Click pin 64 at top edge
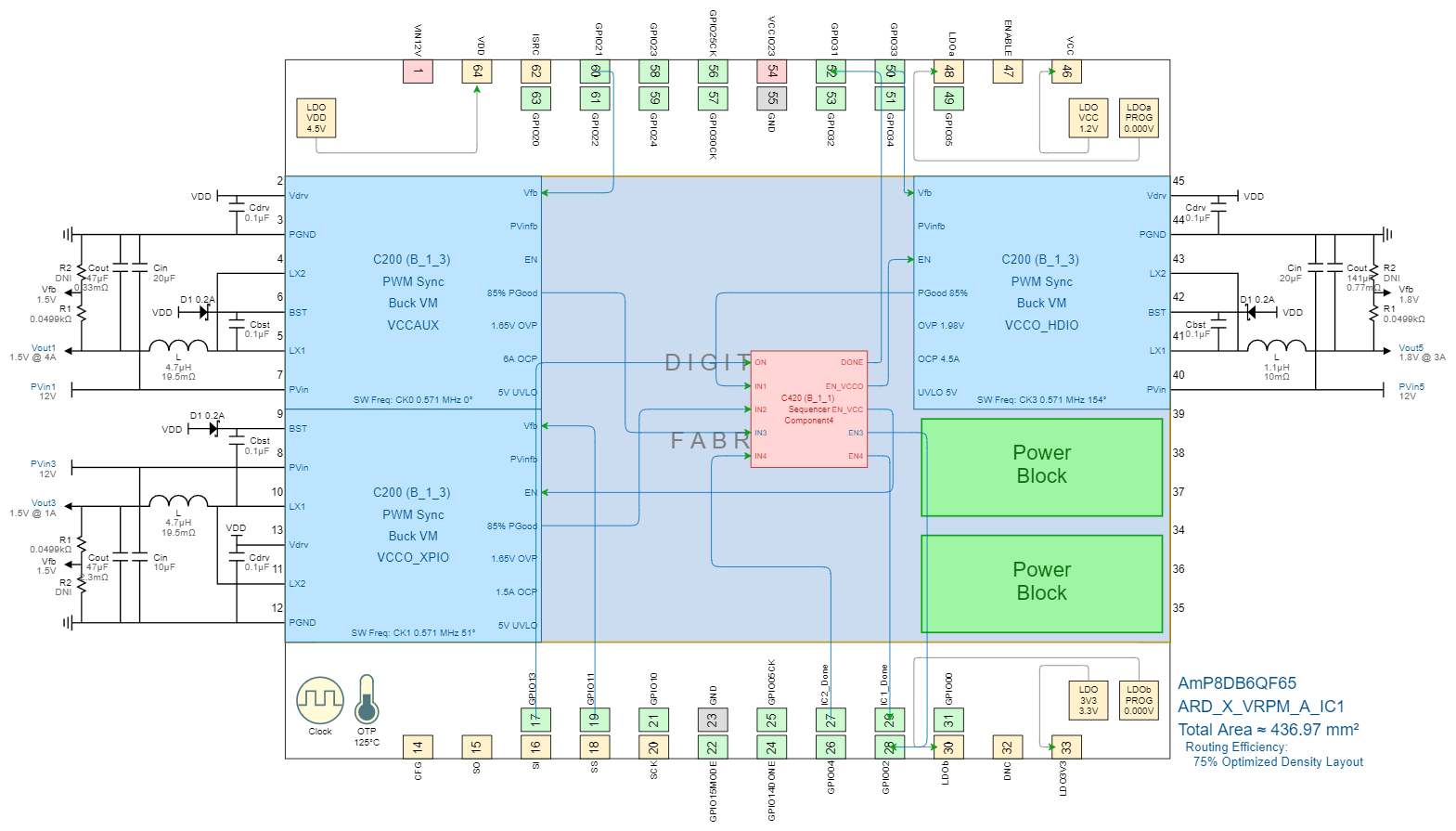 point(477,71)
